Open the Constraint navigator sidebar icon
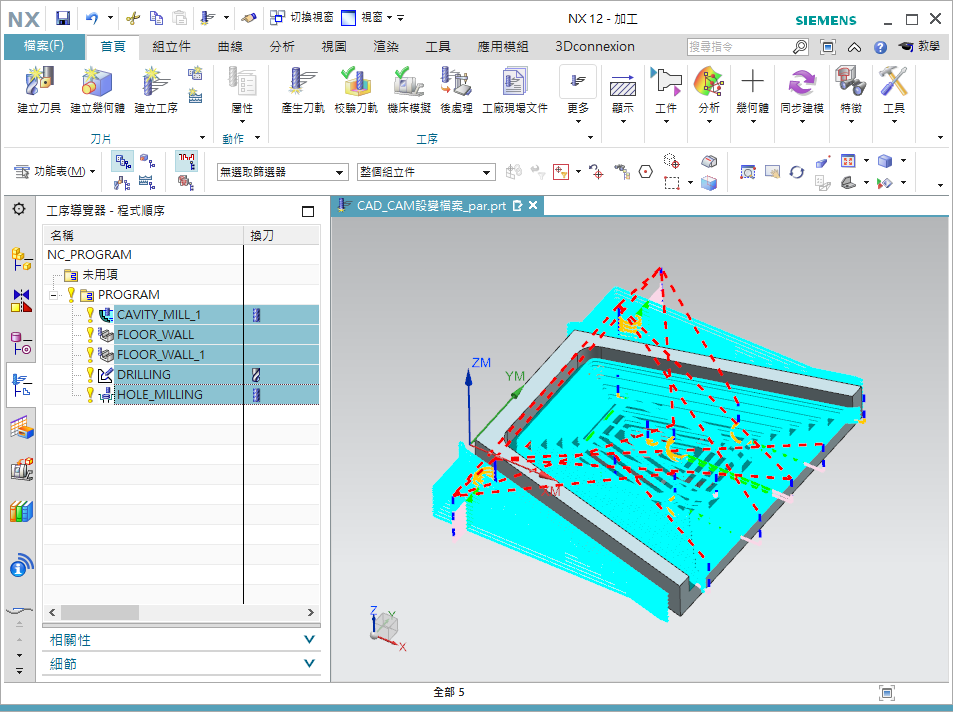 (21, 300)
